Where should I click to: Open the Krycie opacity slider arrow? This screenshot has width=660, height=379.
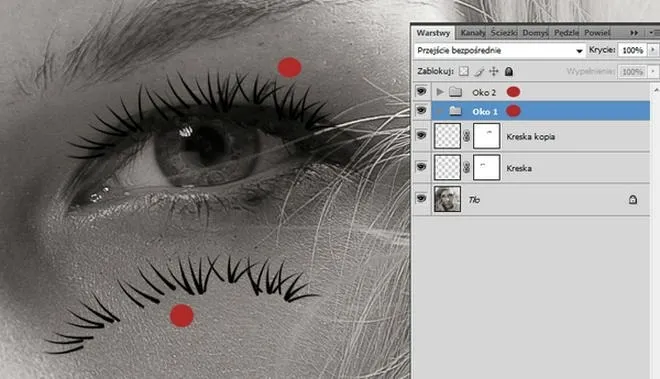point(653,50)
